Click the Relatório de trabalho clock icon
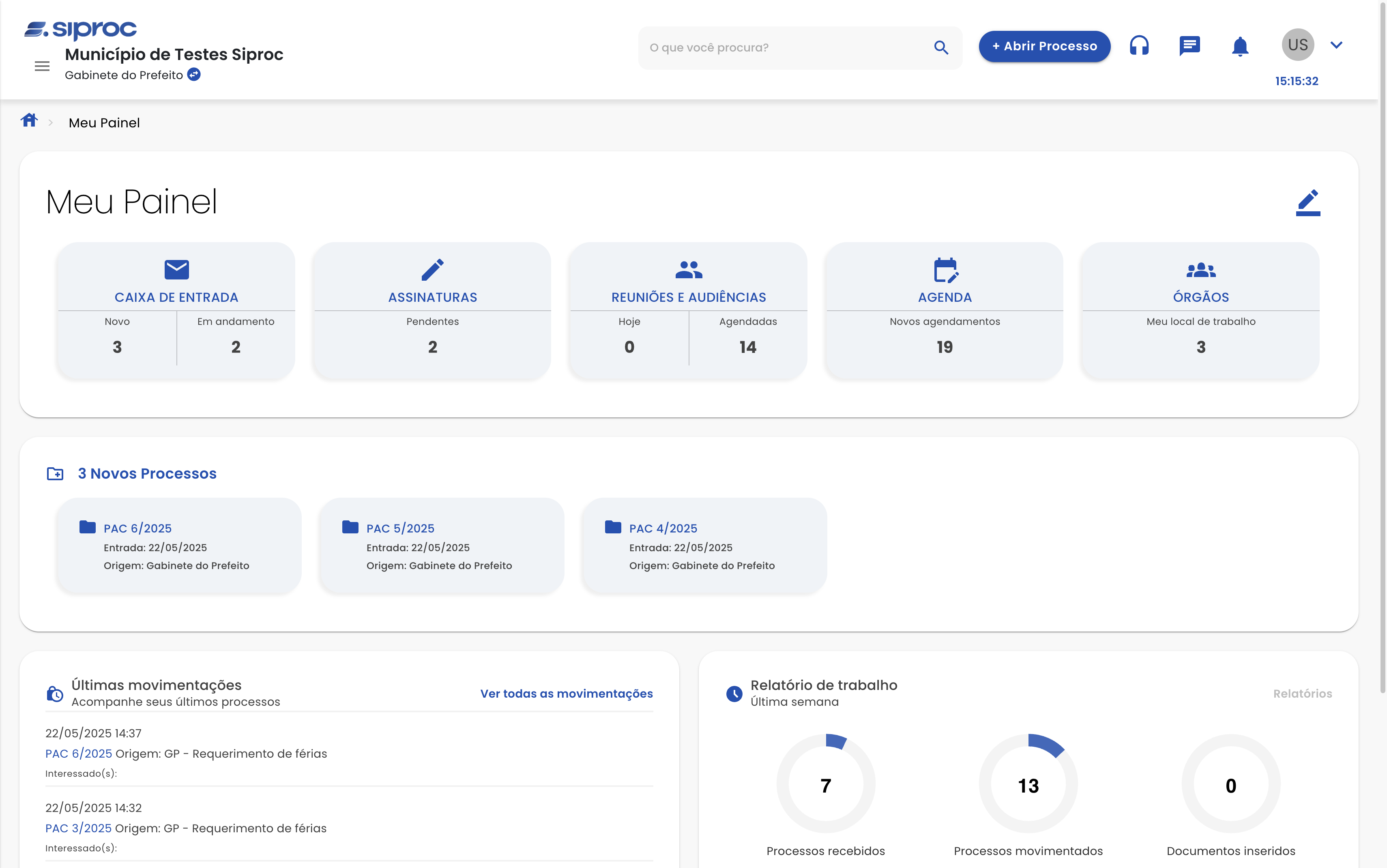1387x868 pixels. click(734, 694)
